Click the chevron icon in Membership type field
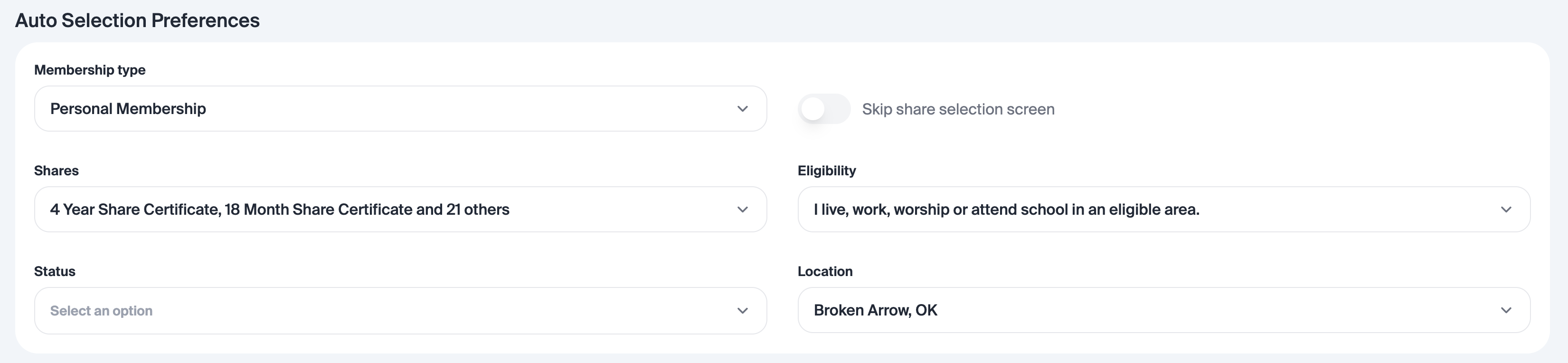The width and height of the screenshot is (1568, 363). click(x=742, y=109)
